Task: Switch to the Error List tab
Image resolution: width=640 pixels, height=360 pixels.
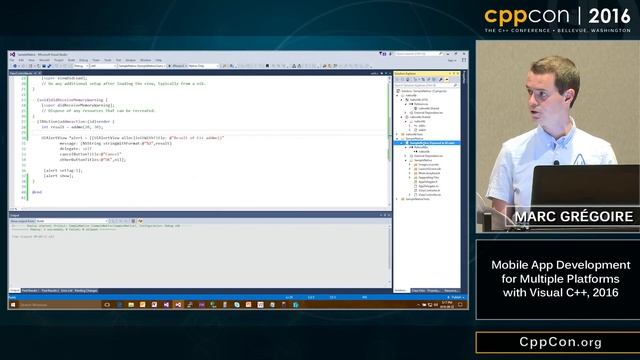Action: coord(66,291)
